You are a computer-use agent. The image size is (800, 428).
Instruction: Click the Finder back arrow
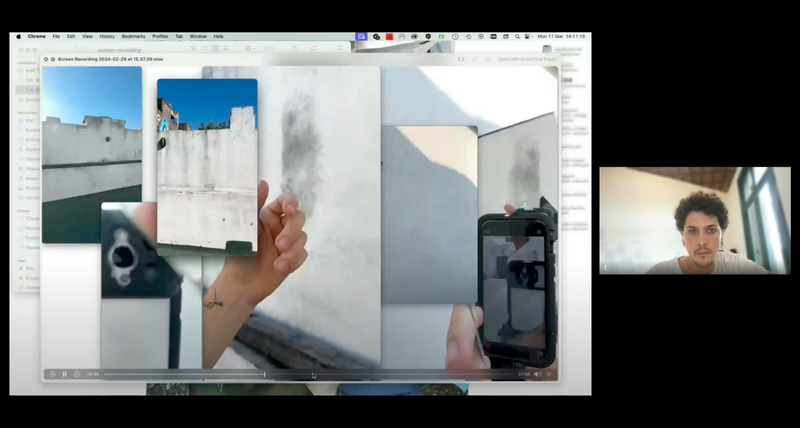[x=77, y=48]
